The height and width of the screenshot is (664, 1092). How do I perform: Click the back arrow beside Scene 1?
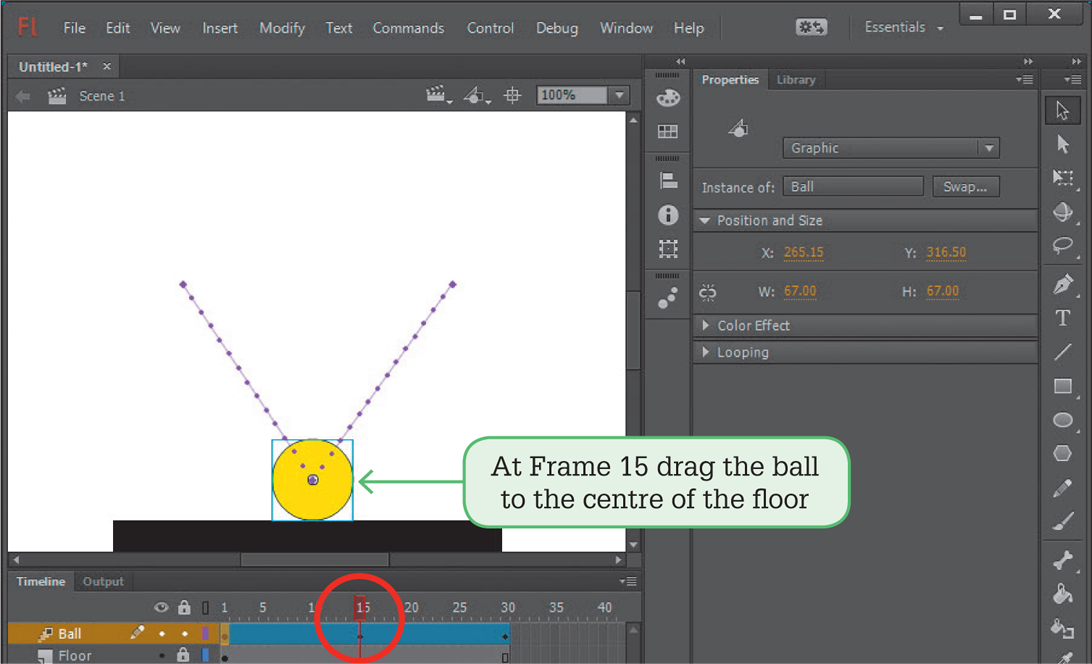tap(23, 96)
